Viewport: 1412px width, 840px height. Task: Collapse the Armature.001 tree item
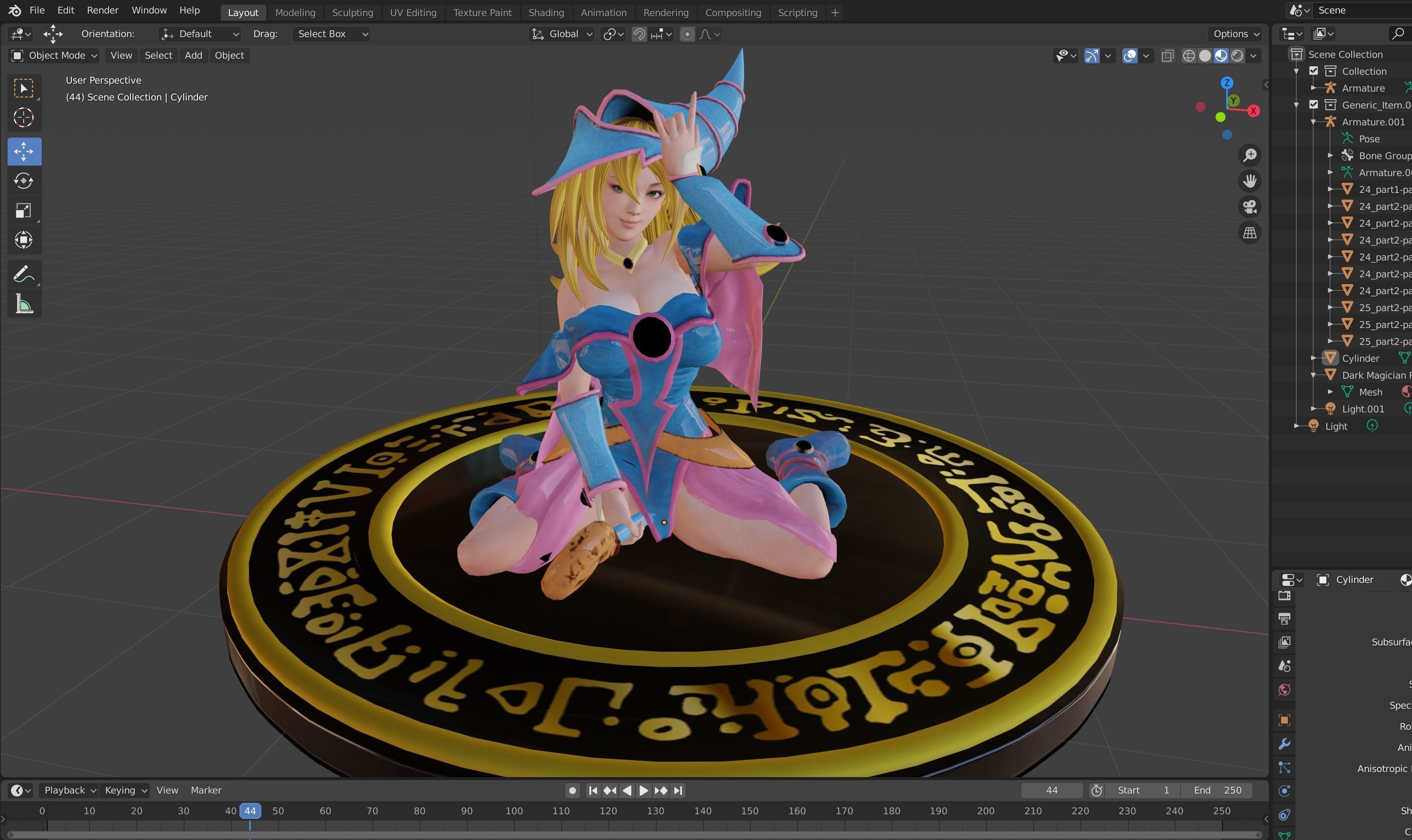click(x=1313, y=122)
